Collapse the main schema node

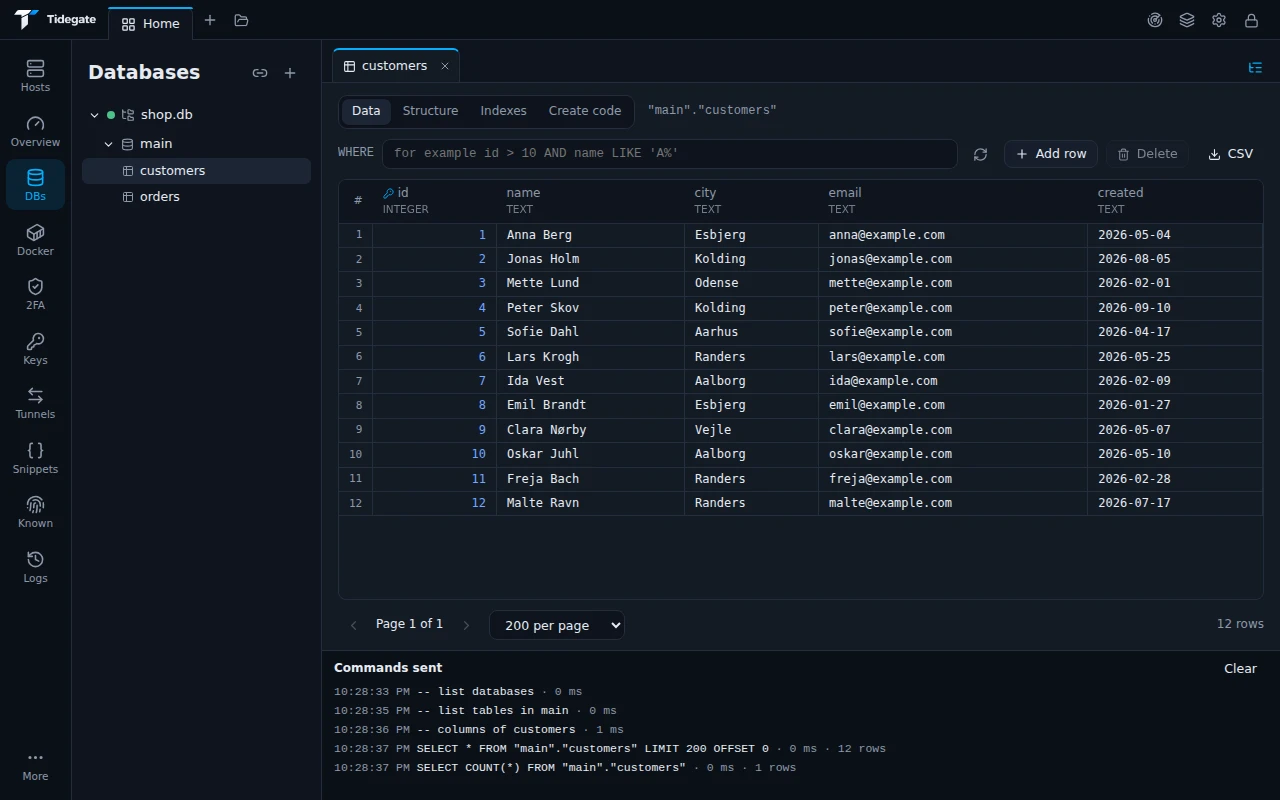(109, 144)
